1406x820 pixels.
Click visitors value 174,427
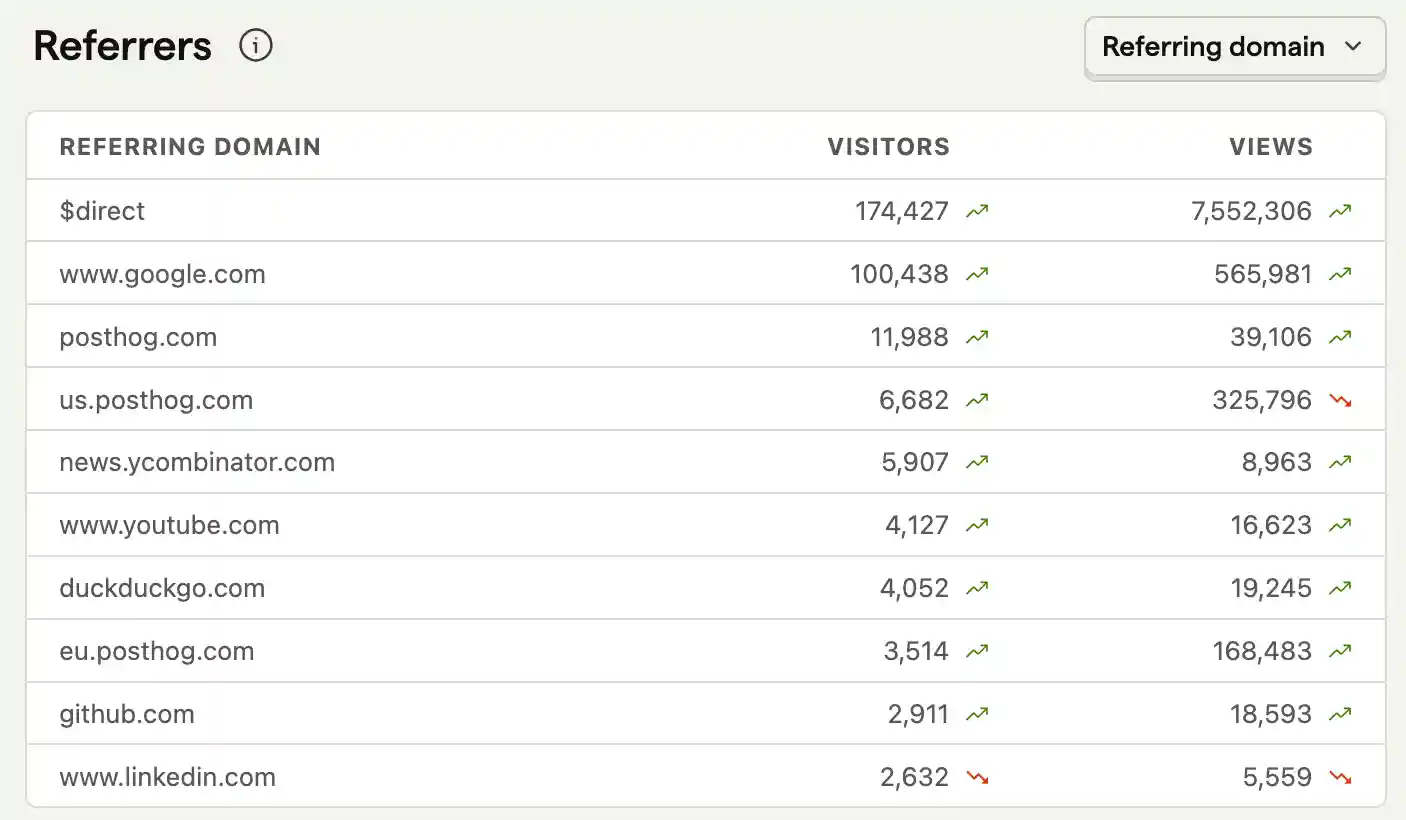click(x=901, y=211)
